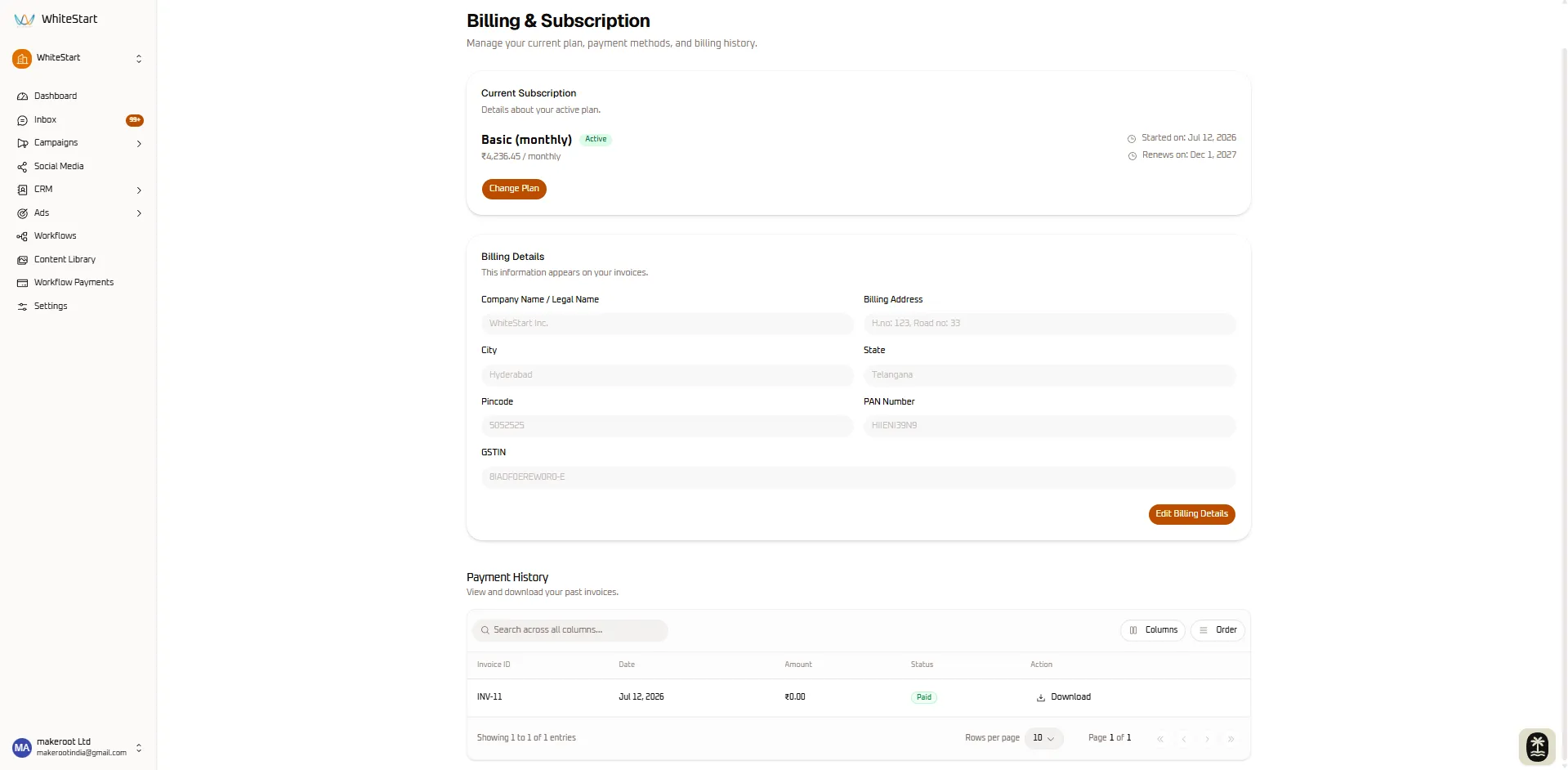Click the Search across all columns field

pos(570,630)
